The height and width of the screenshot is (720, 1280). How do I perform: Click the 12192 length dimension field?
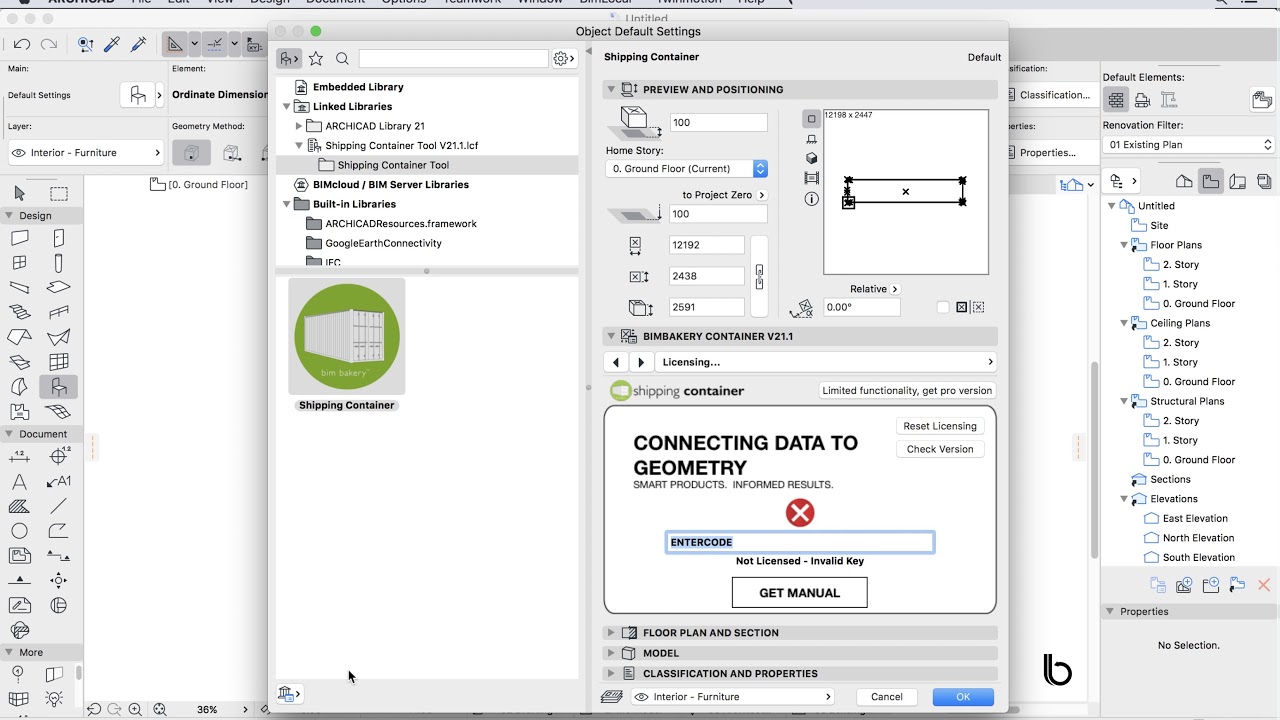point(706,245)
